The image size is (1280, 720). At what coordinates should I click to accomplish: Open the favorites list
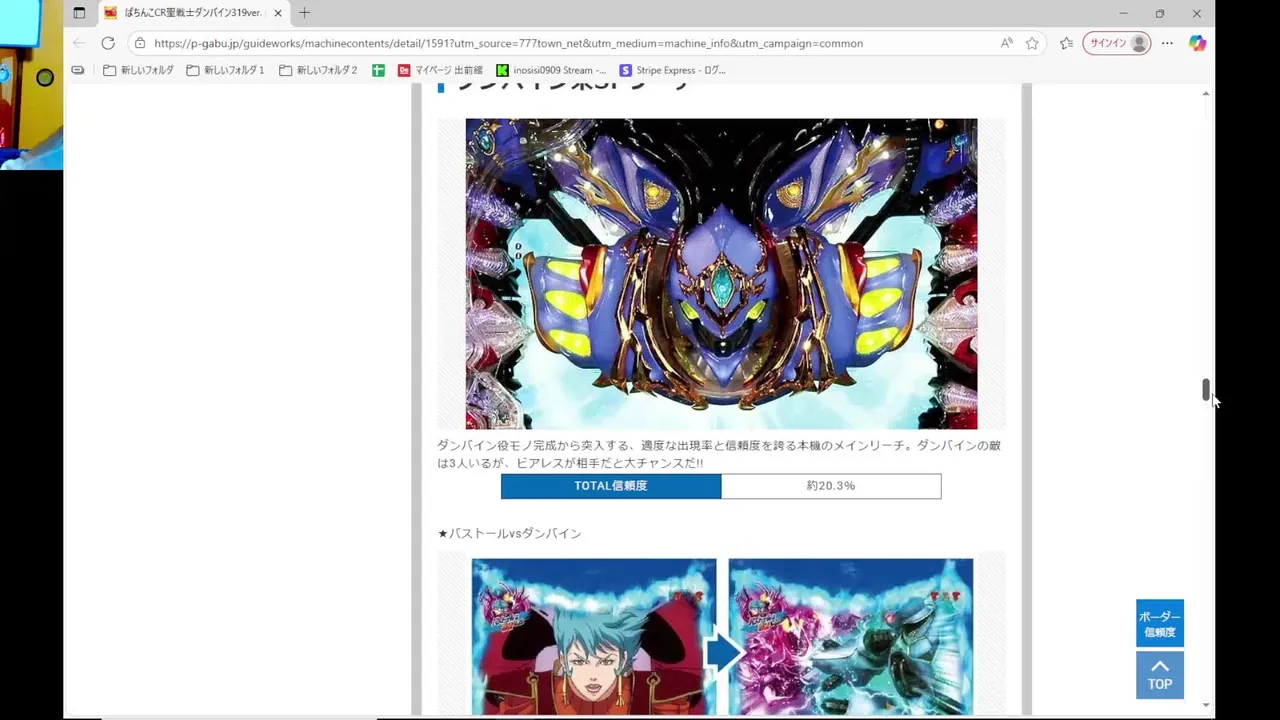click(1066, 43)
